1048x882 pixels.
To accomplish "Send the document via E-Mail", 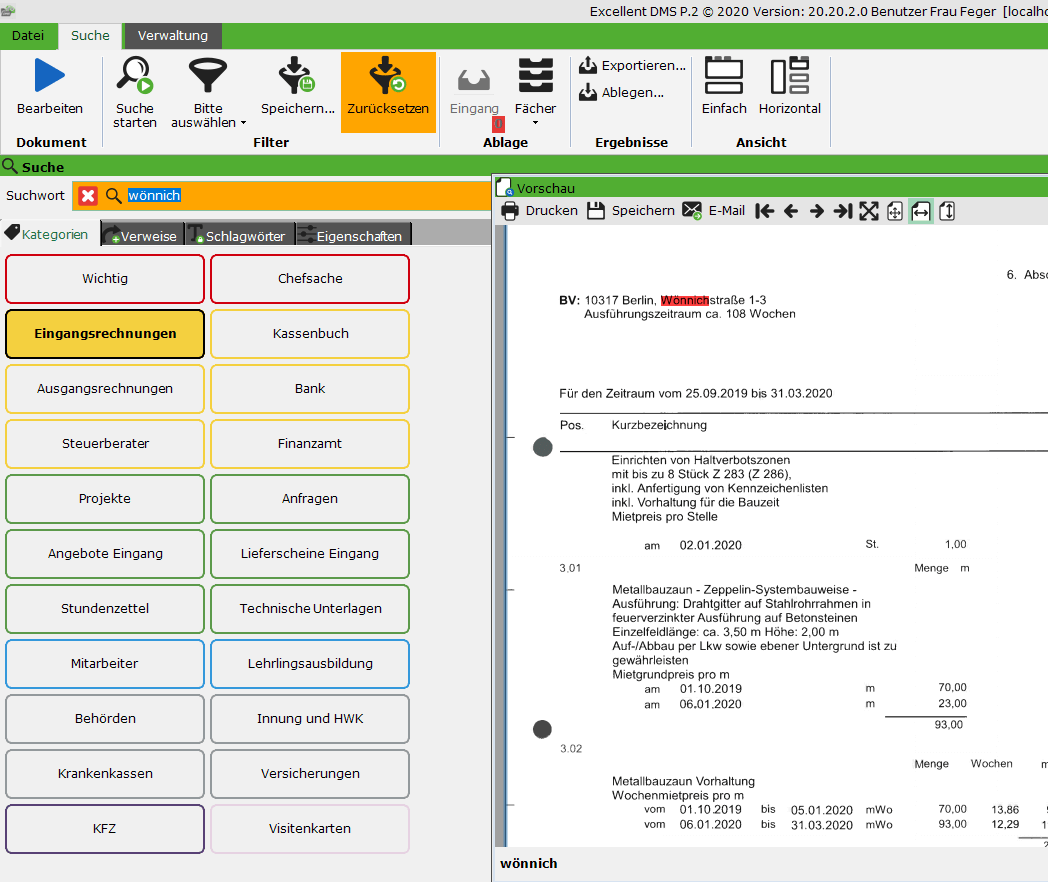I will click(x=713, y=211).
